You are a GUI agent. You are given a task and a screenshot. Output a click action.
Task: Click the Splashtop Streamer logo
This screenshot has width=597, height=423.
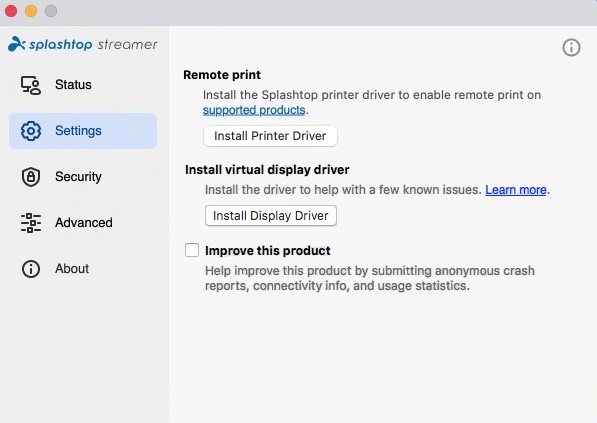pos(83,44)
